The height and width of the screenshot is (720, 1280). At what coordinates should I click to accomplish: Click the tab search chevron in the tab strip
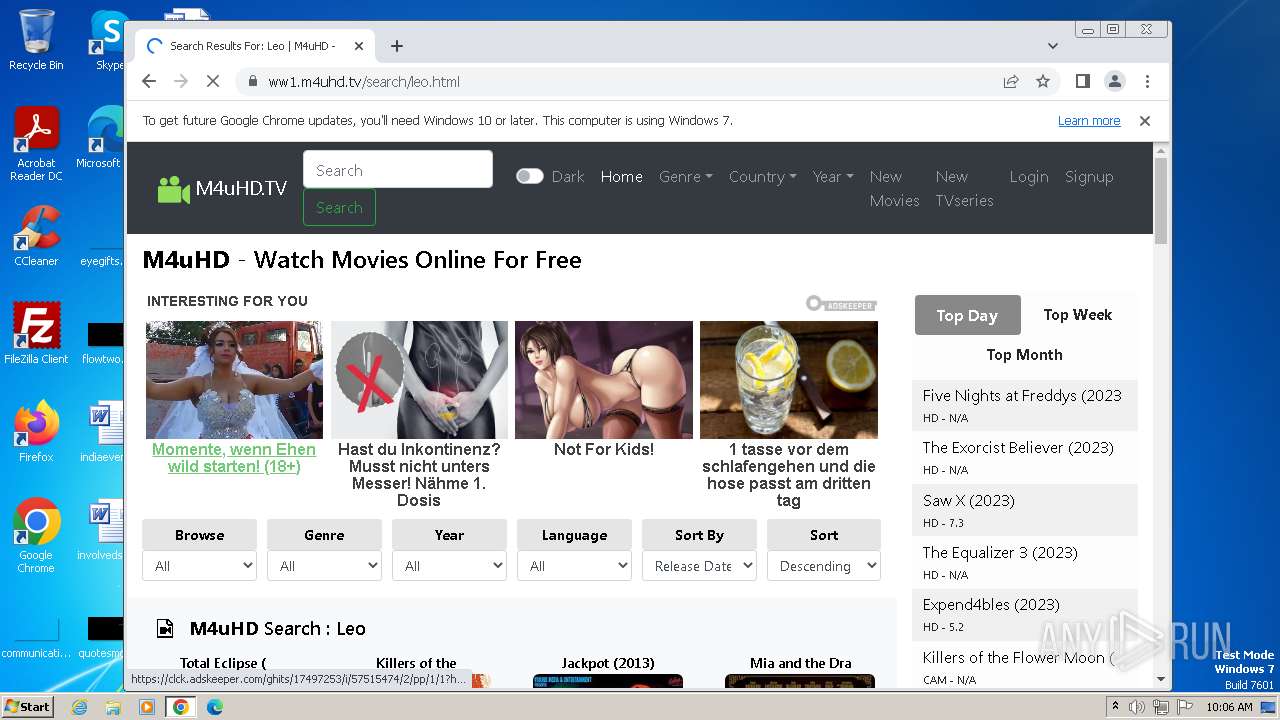click(1052, 46)
